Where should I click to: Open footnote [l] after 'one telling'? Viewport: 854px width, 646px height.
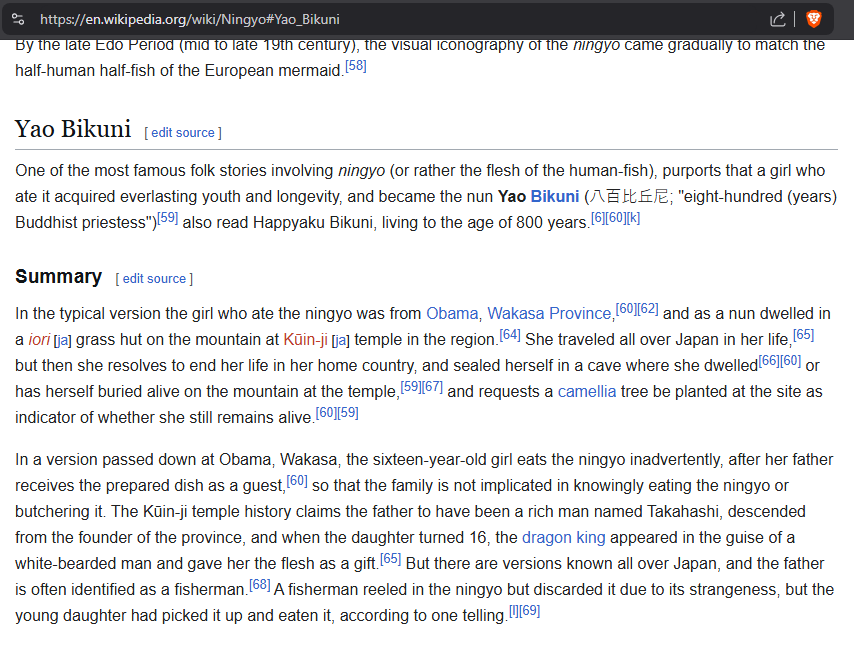pyautogui.click(x=514, y=611)
